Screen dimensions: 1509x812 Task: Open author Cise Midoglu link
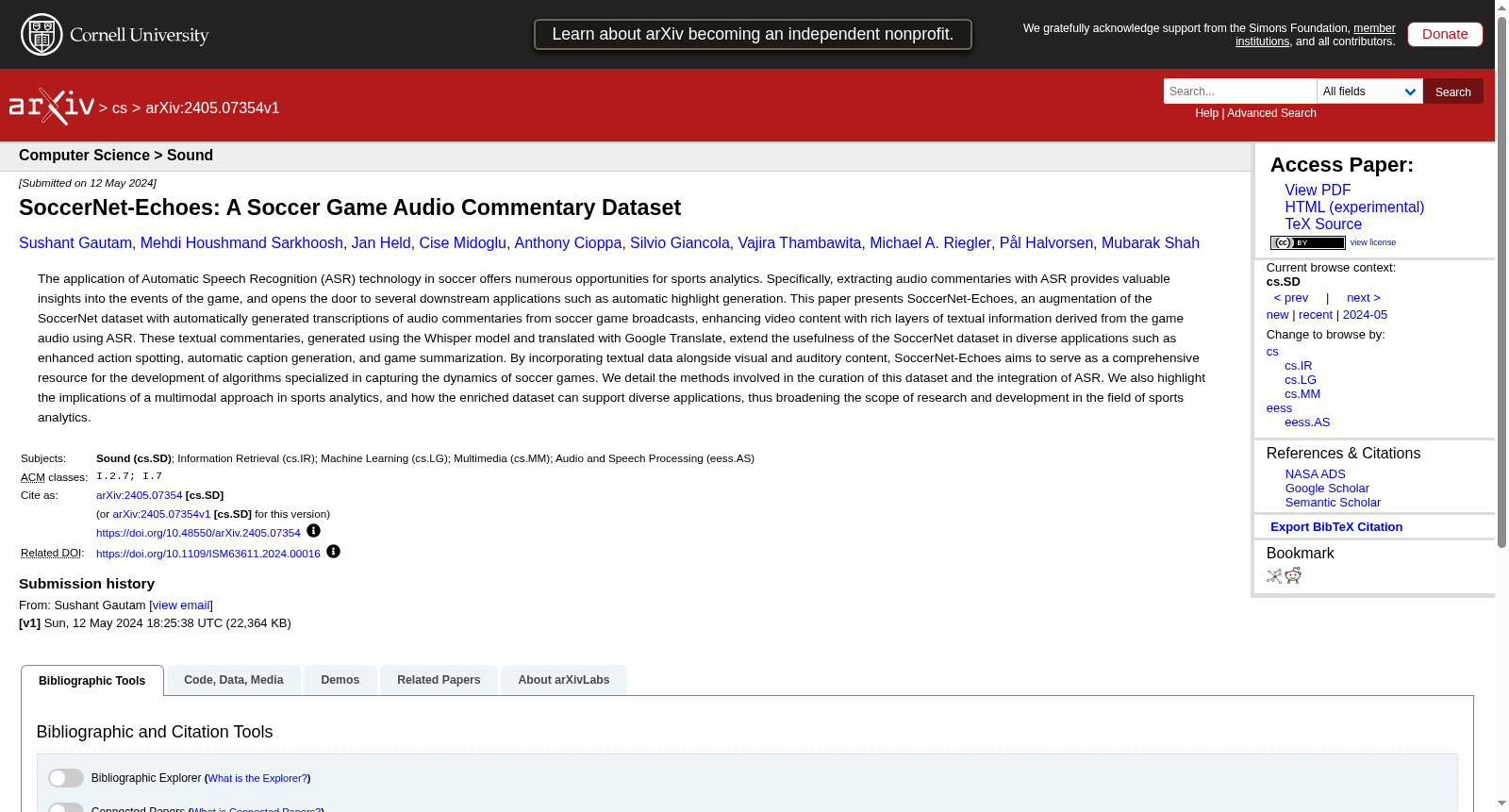coord(462,243)
